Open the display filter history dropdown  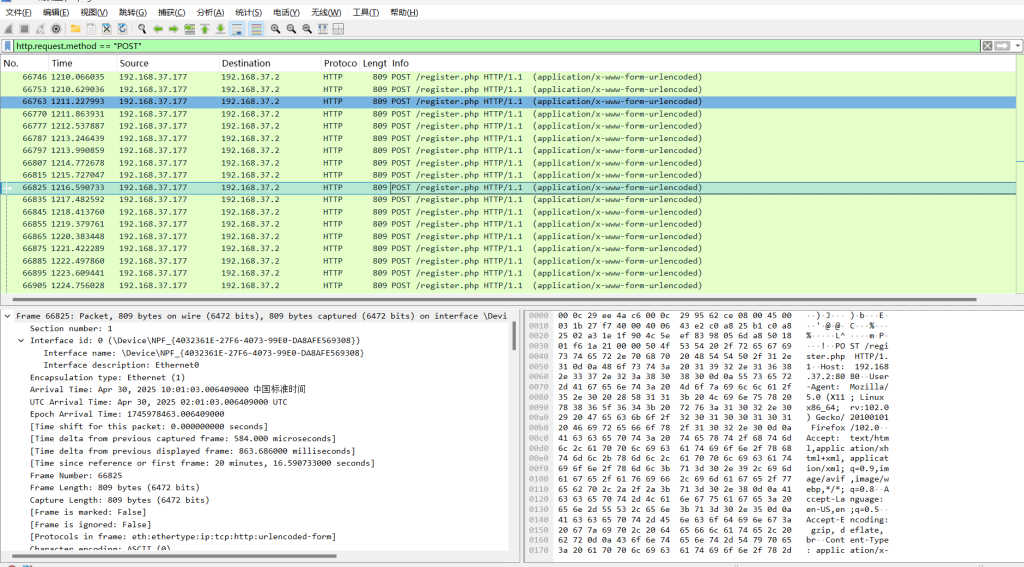[x=1015, y=46]
